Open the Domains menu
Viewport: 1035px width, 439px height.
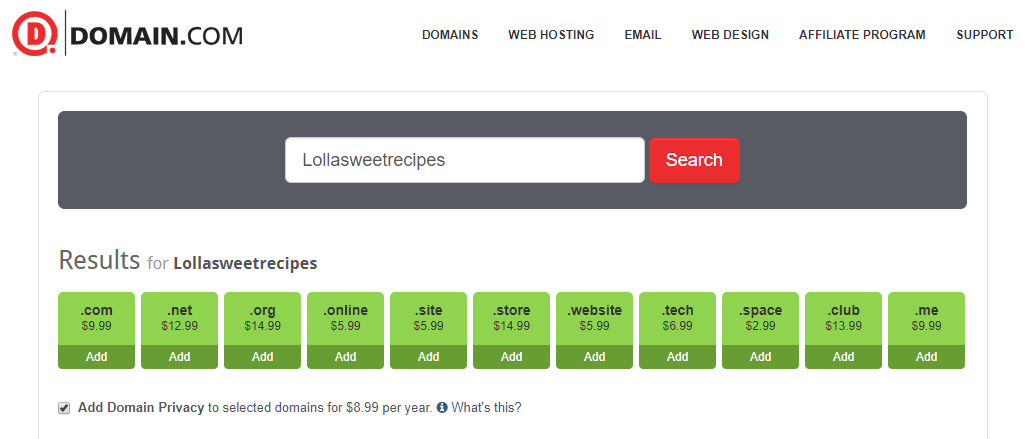[450, 35]
